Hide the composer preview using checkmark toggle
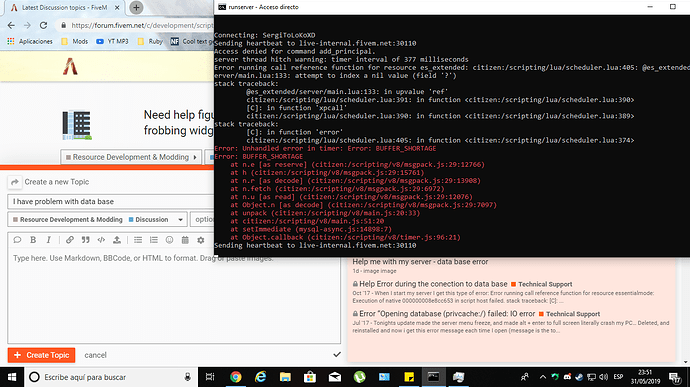This screenshot has height=387, width=690. (x=337, y=354)
